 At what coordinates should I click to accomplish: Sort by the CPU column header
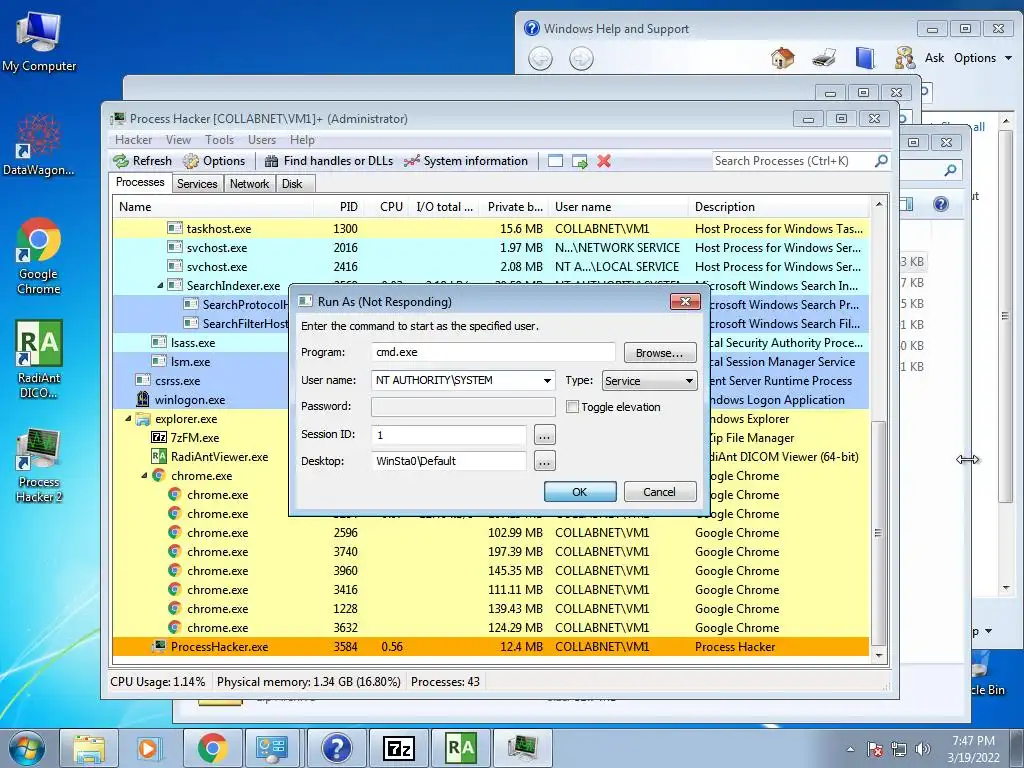(x=387, y=207)
